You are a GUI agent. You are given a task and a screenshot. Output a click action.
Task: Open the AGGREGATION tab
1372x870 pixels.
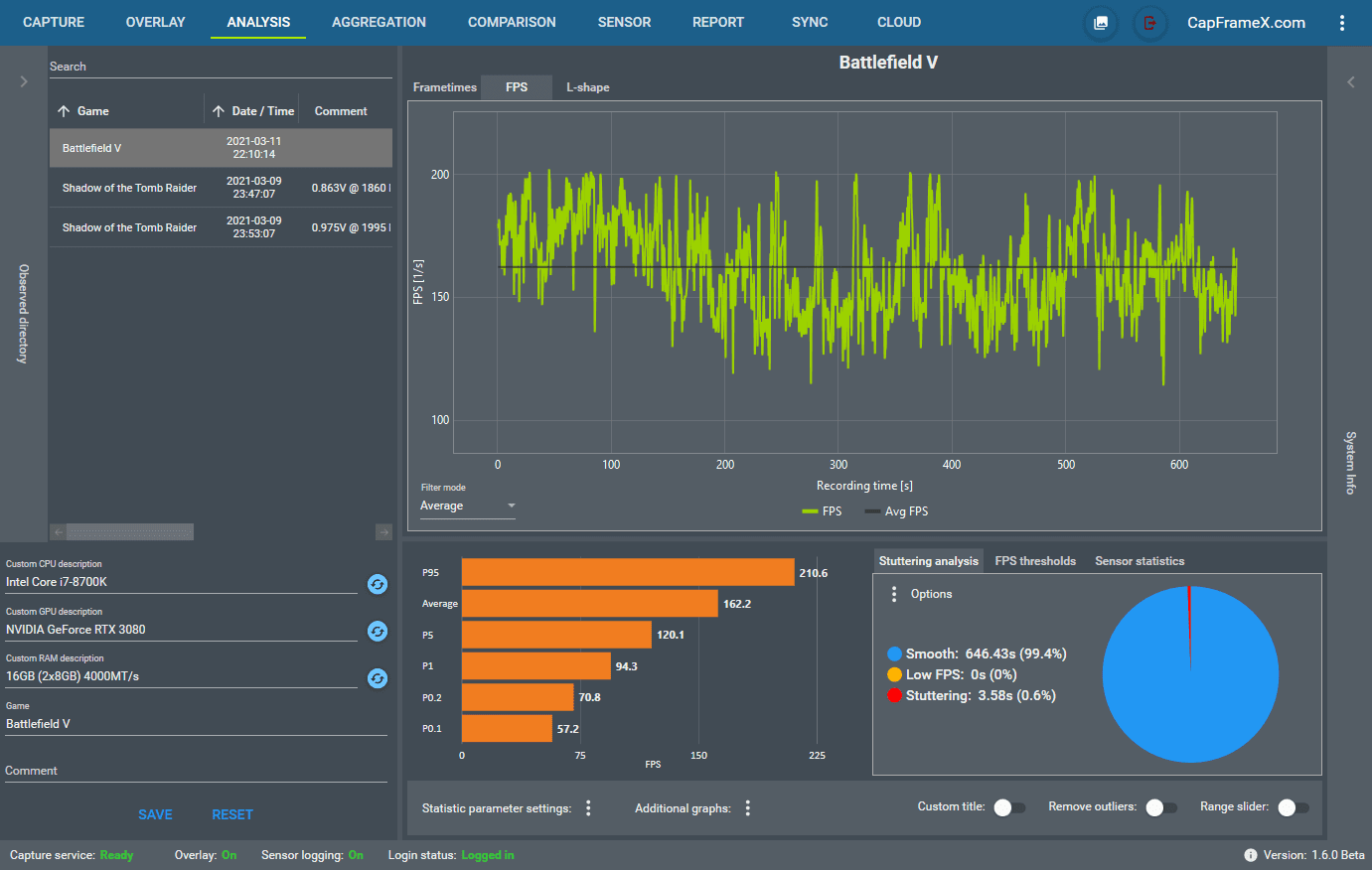tap(379, 22)
